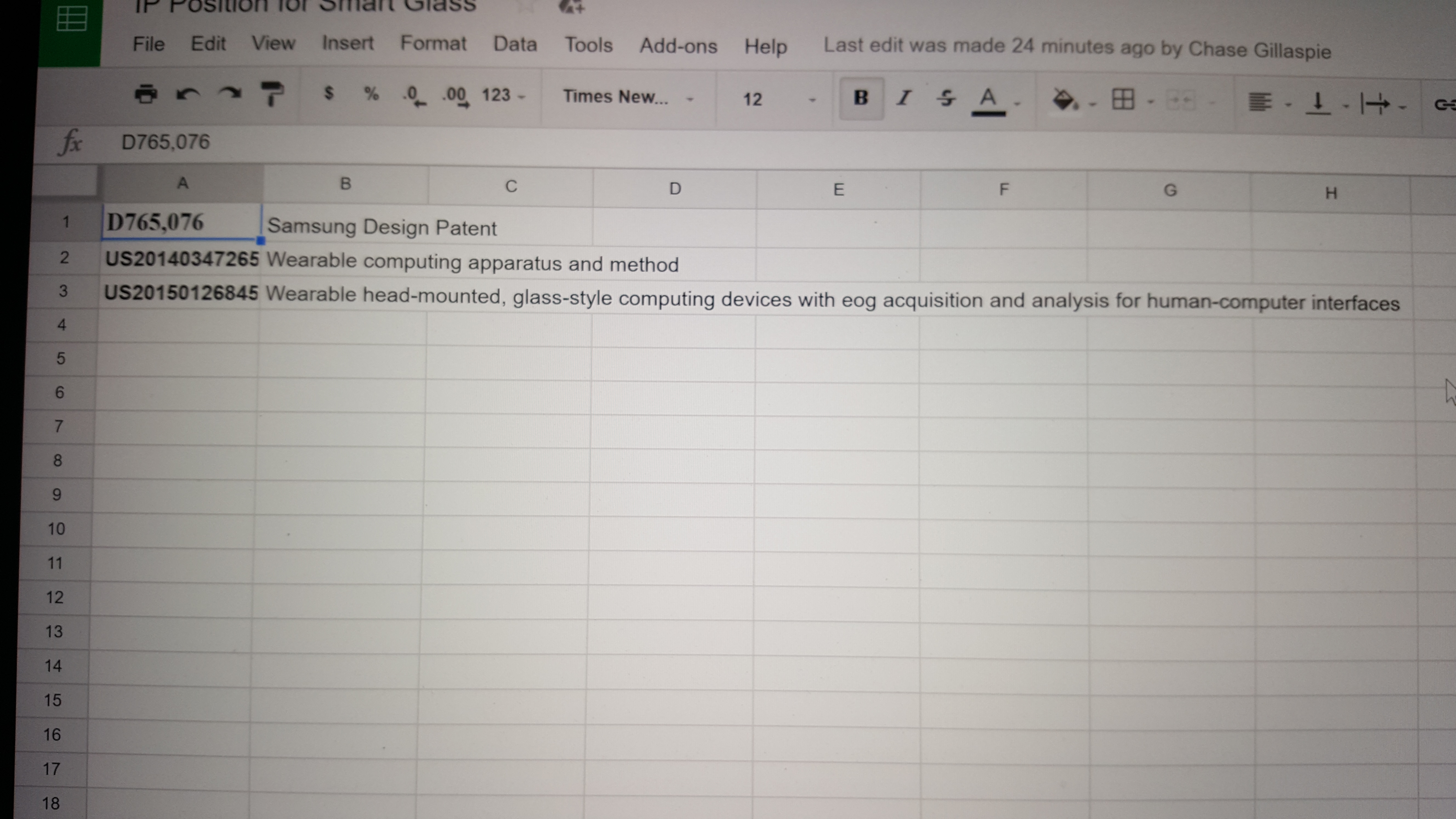Apply percent format

point(371,94)
